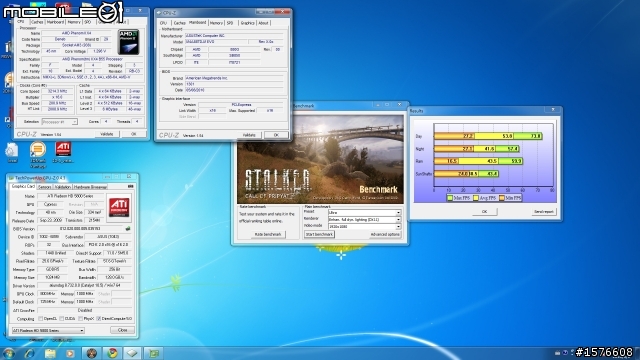Open the GPU selector dropdown in GPU-Z
The image size is (640, 360).
(48, 331)
